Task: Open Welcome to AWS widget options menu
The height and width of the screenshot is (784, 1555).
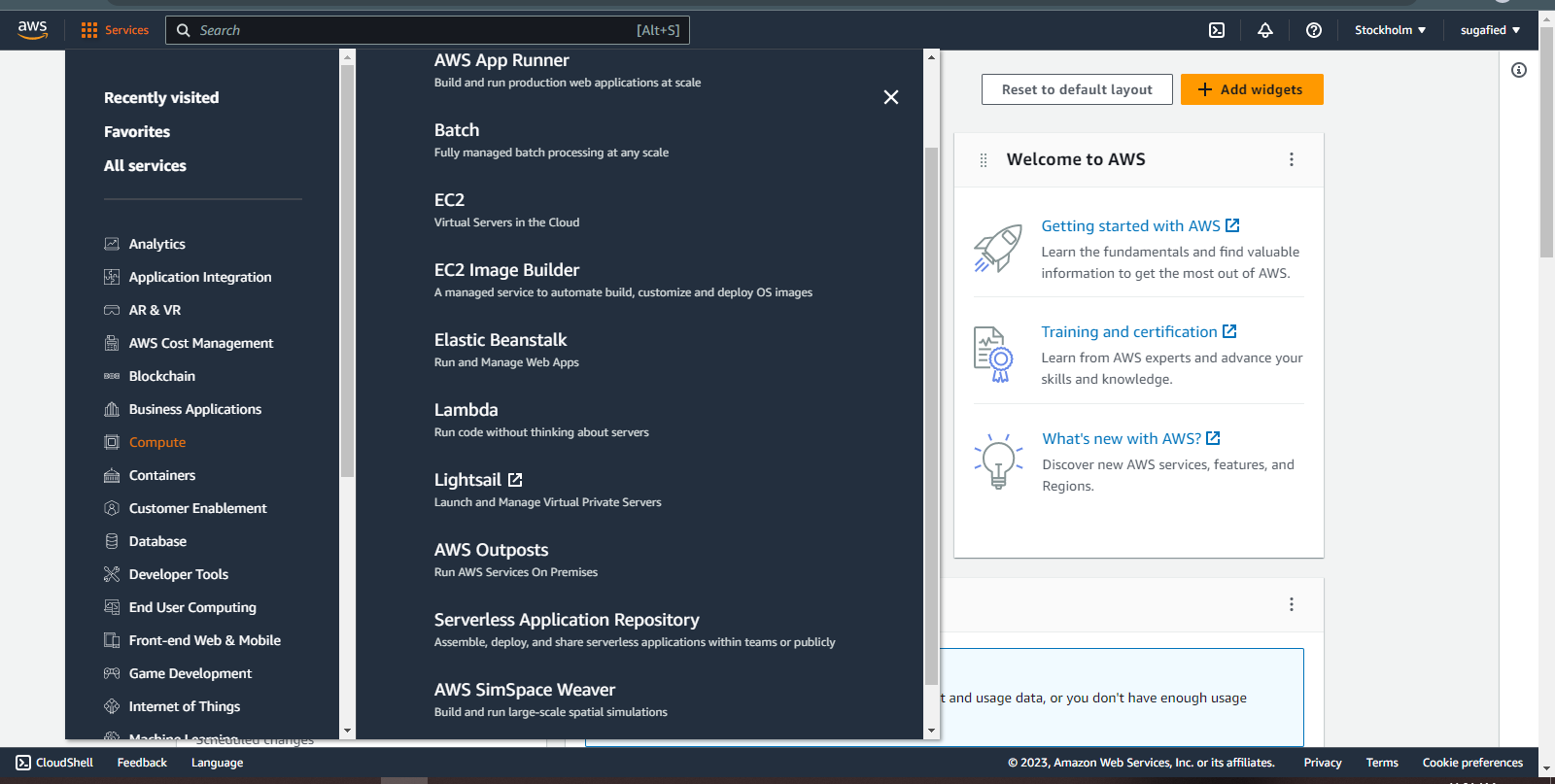Action: pos(1292,159)
